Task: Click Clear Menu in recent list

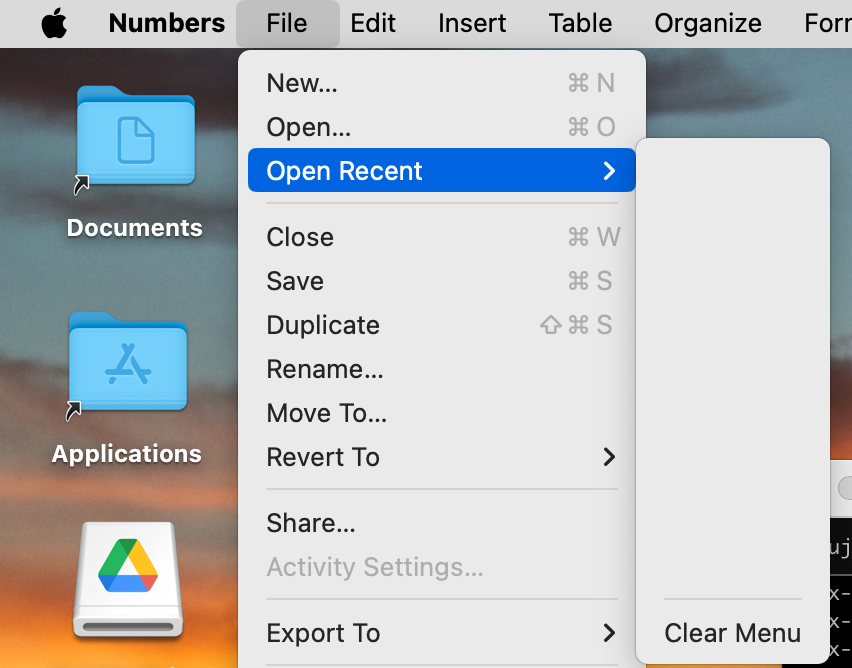Action: point(732,633)
